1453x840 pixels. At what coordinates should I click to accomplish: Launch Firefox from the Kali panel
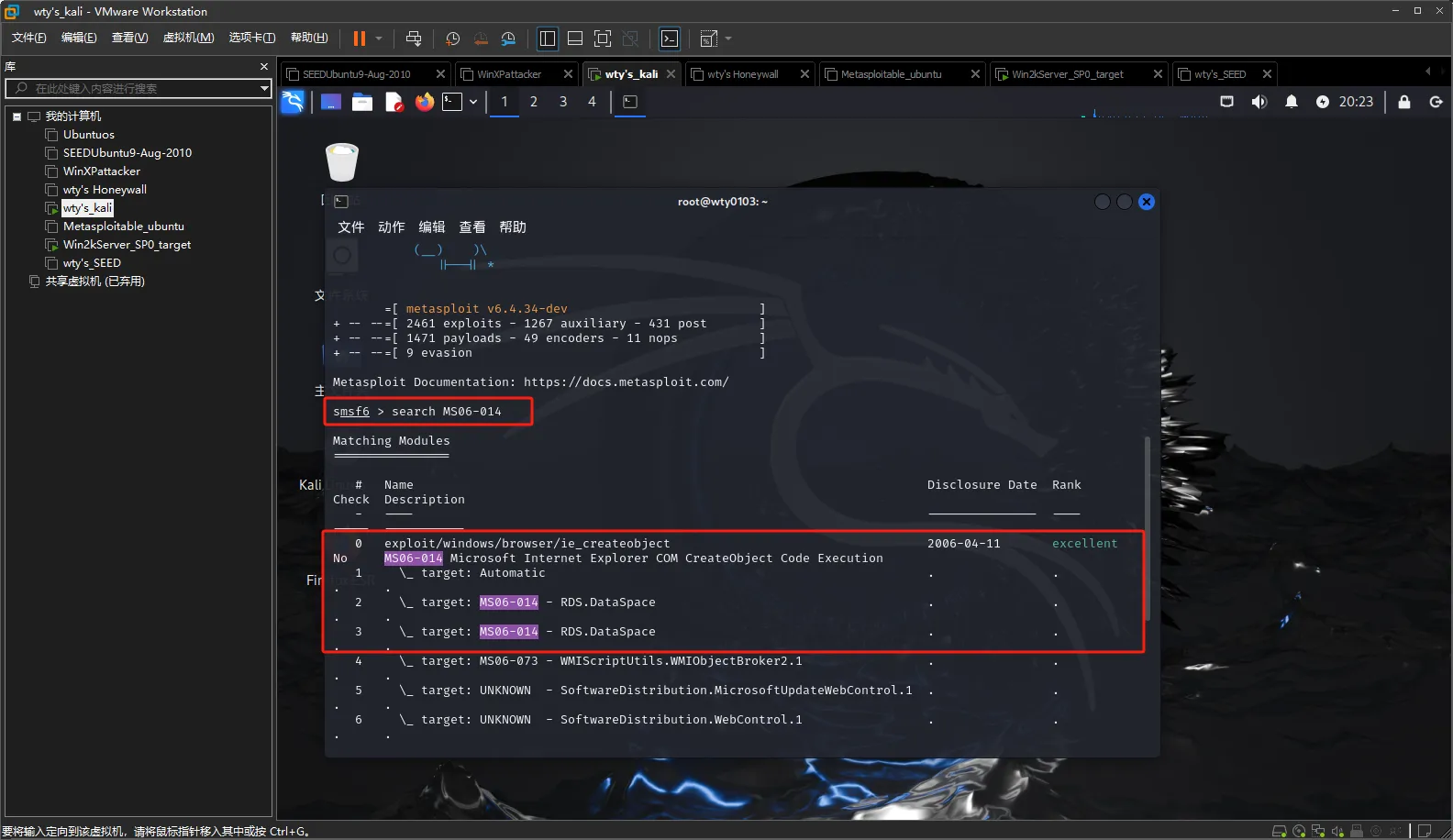(425, 102)
